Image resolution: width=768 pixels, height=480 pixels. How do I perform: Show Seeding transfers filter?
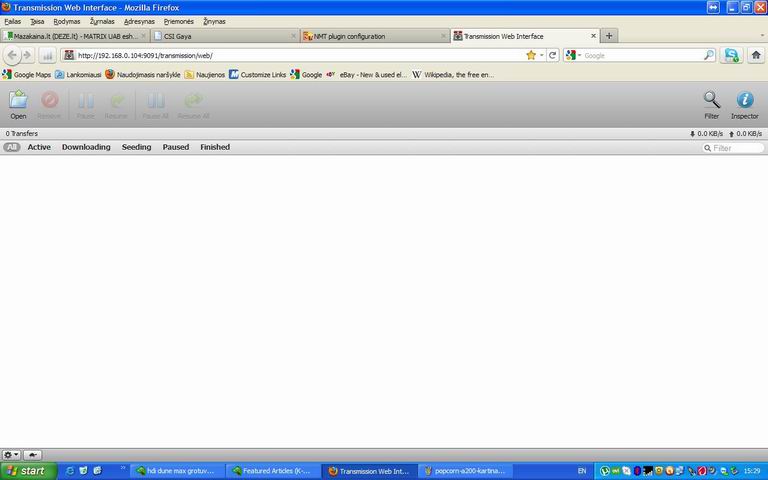pos(137,147)
